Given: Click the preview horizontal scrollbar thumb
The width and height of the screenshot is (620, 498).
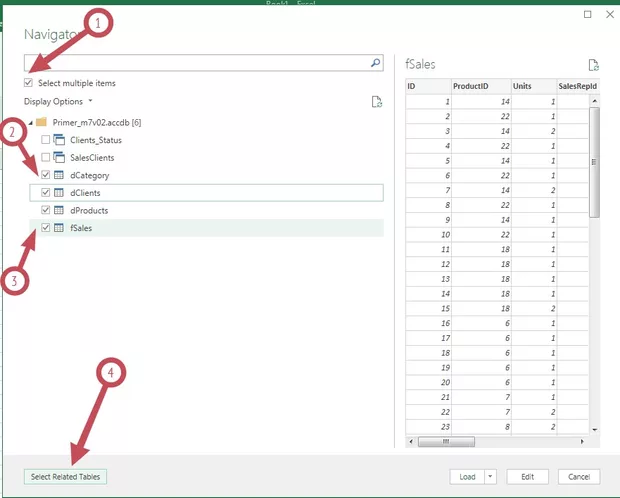Looking at the screenshot, I should pos(446,441).
